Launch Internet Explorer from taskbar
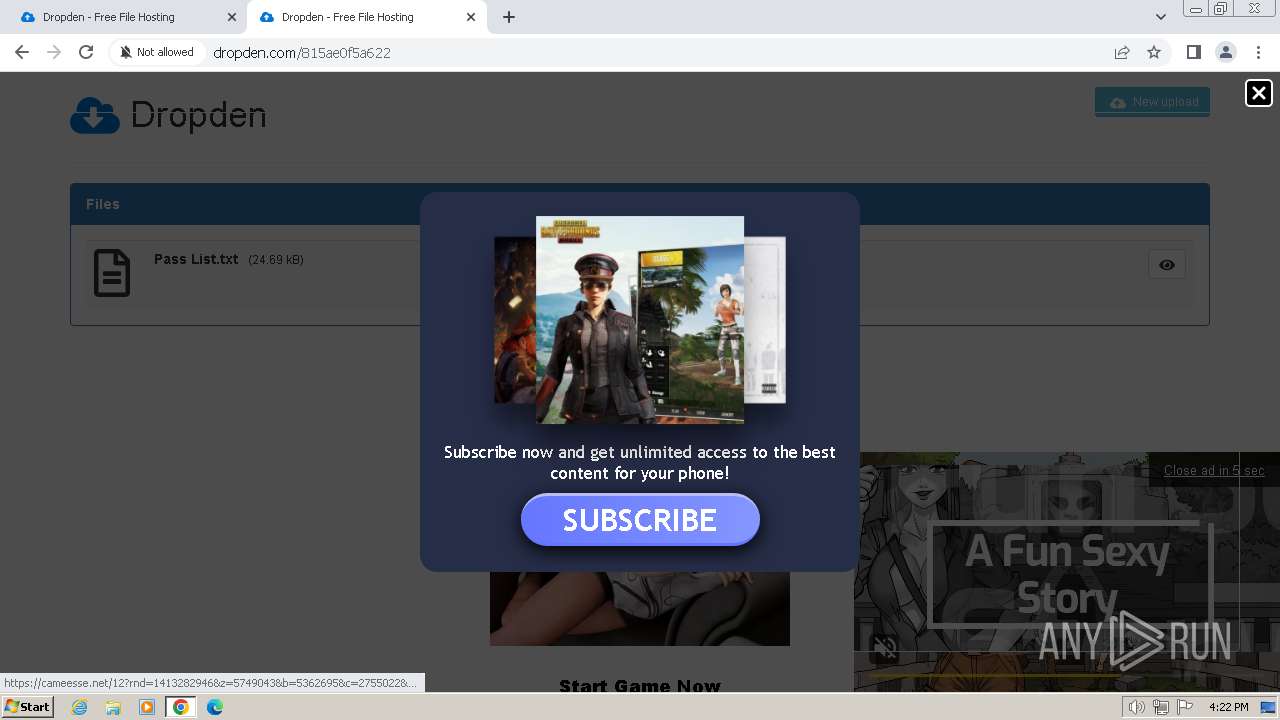 click(x=80, y=707)
